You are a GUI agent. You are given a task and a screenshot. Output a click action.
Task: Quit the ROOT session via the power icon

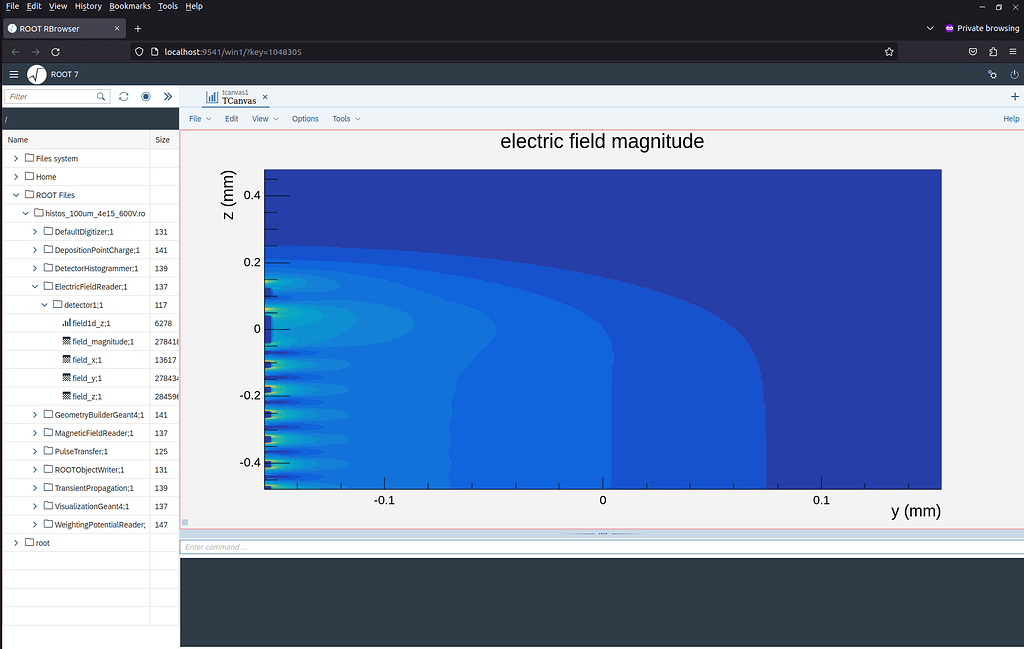pyautogui.click(x=1014, y=74)
